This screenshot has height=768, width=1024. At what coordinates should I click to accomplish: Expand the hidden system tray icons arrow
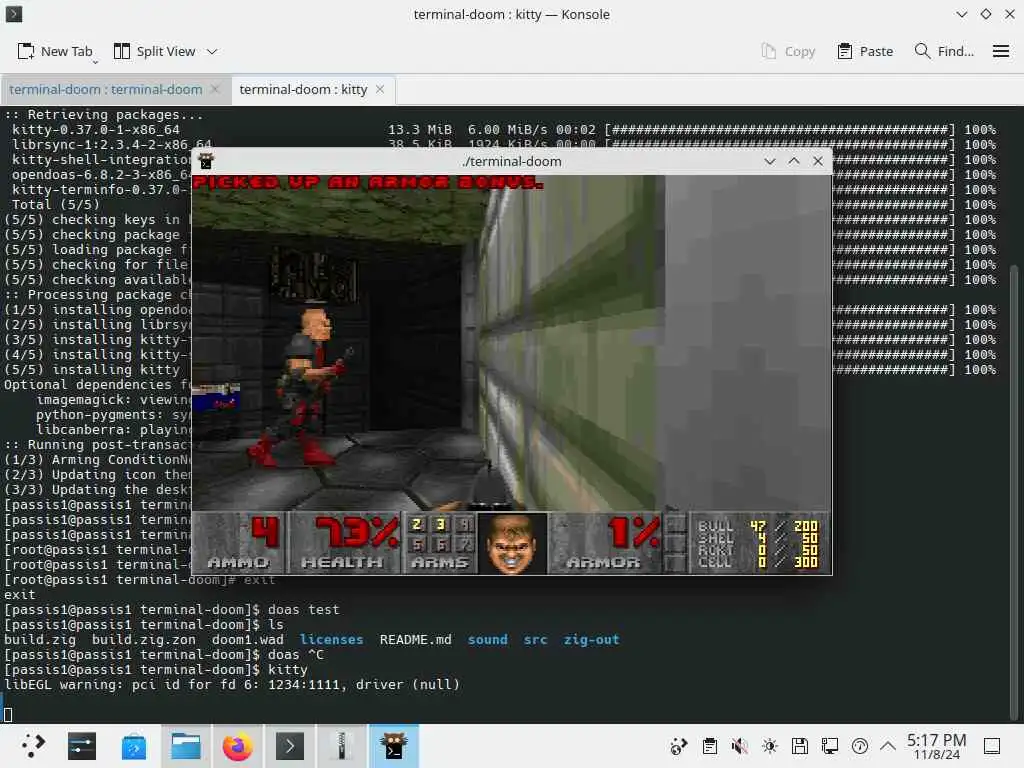click(x=887, y=746)
